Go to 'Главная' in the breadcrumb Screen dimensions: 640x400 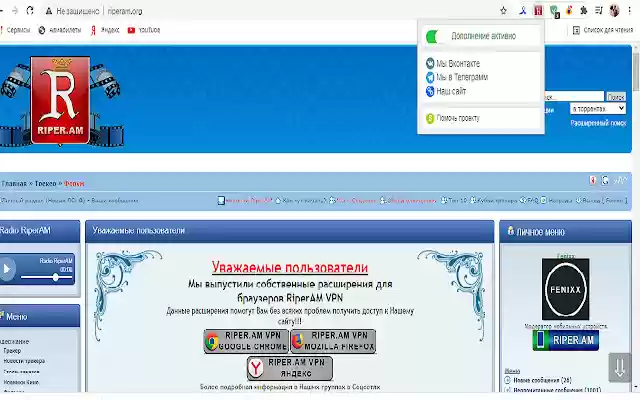[x=14, y=184]
